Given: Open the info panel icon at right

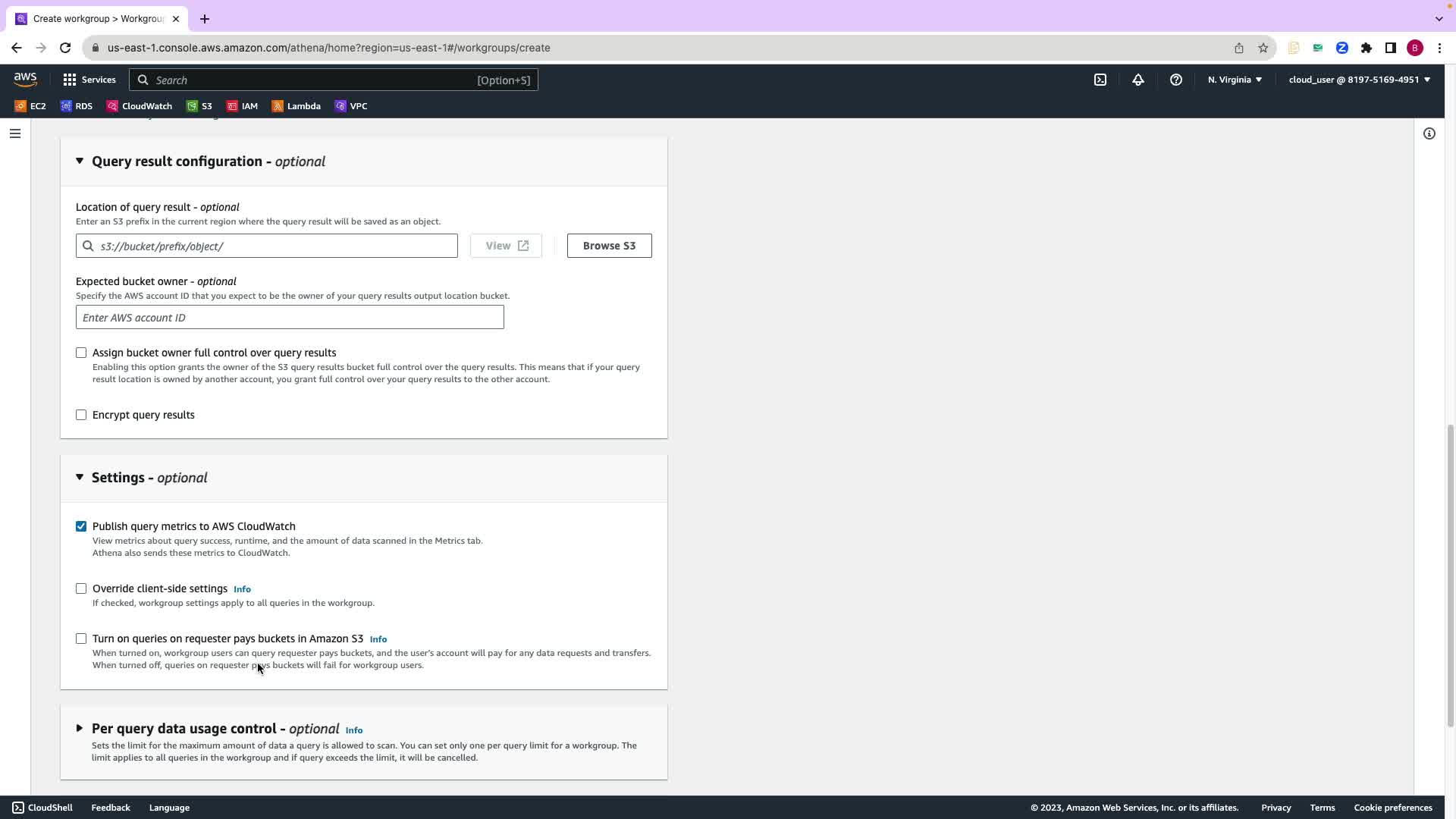Looking at the screenshot, I should (x=1429, y=133).
